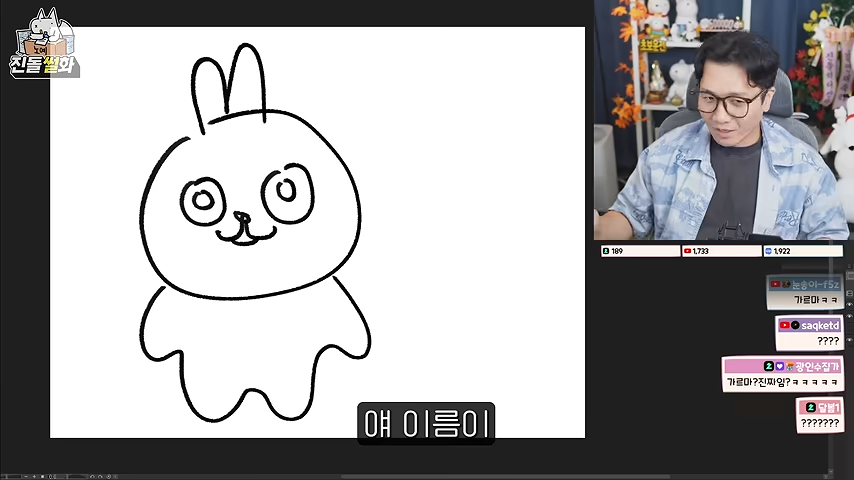
Task: Click the reset rotation circular icon
Action: (x=108, y=477)
